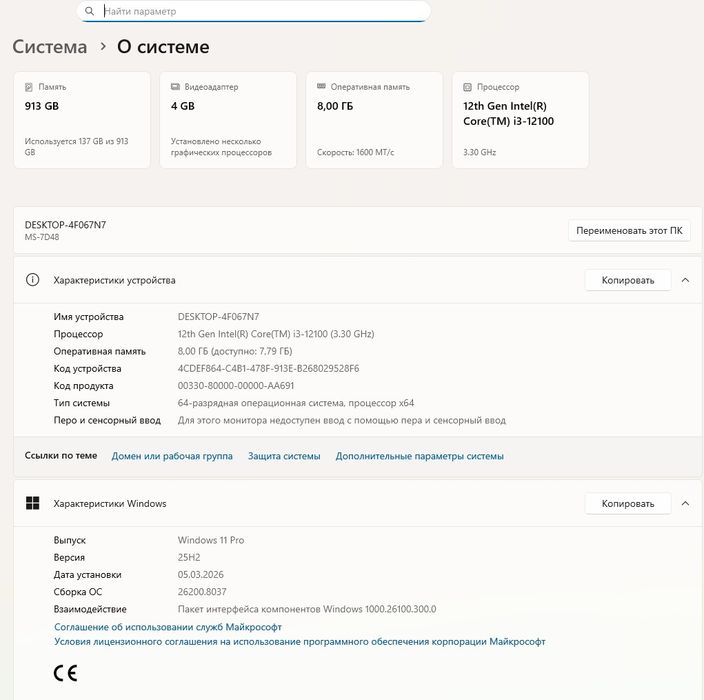
Task: Copy Windows specifications with Копировать
Action: click(628, 504)
